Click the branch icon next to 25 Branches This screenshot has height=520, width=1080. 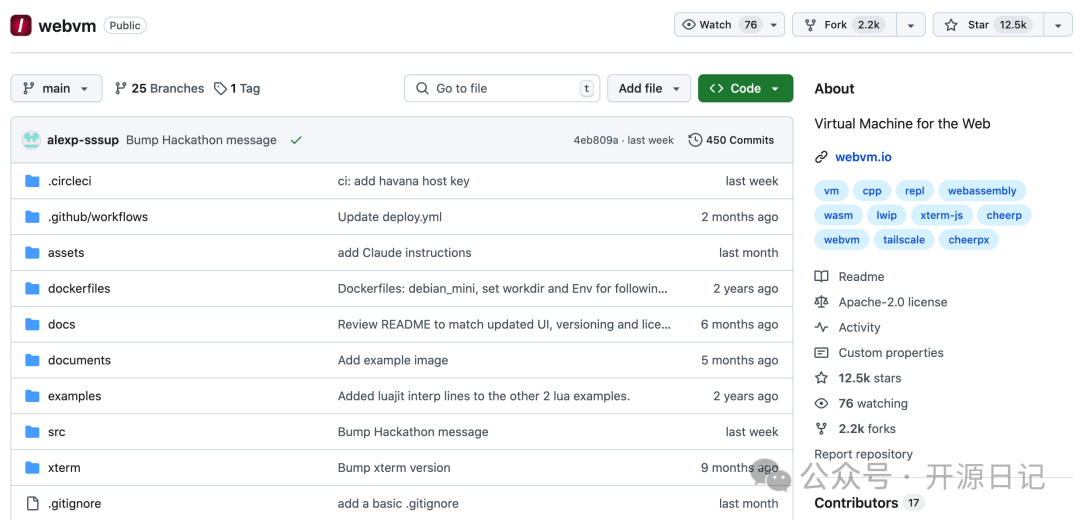coord(121,88)
